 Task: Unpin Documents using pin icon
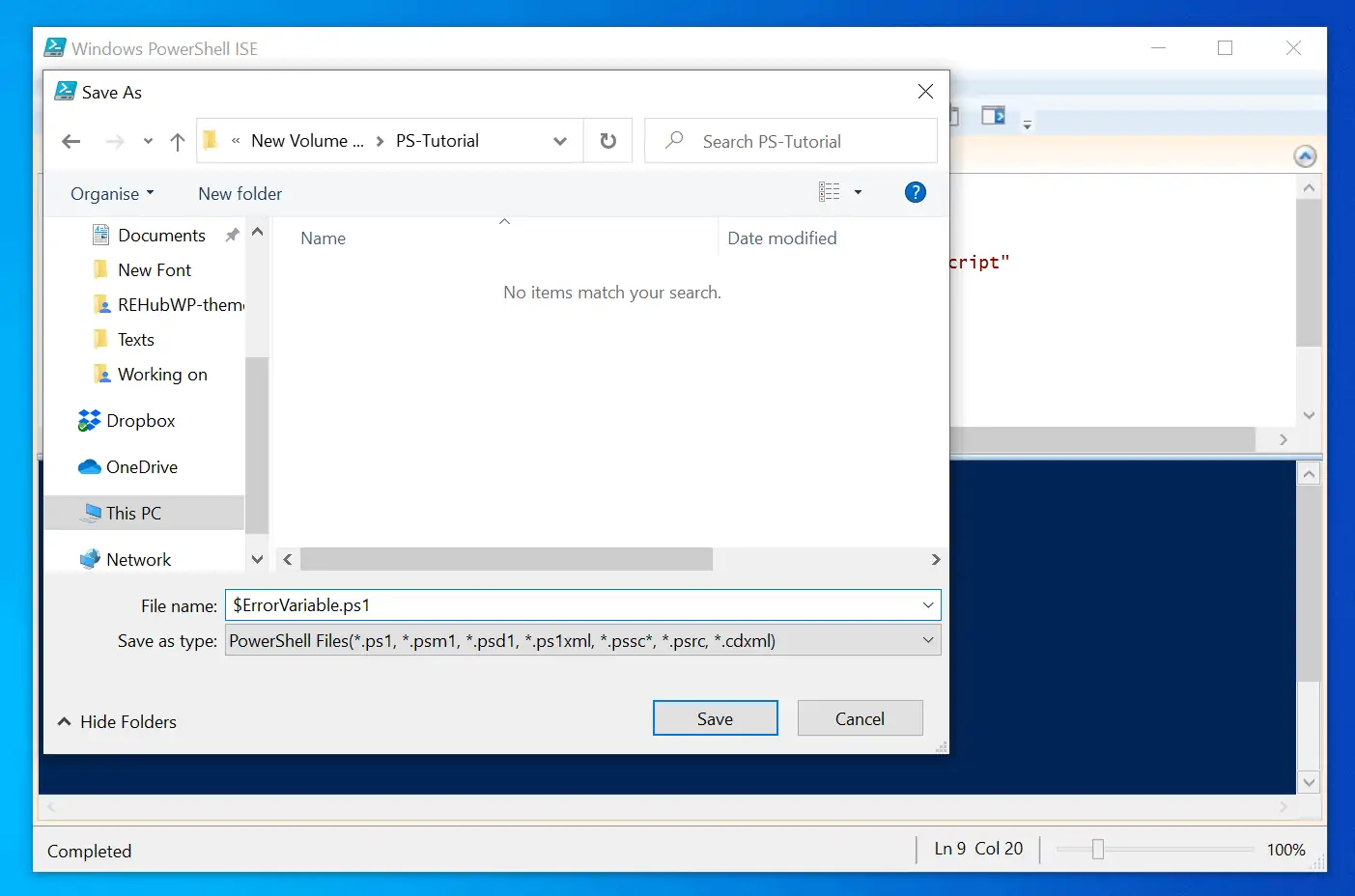[232, 235]
